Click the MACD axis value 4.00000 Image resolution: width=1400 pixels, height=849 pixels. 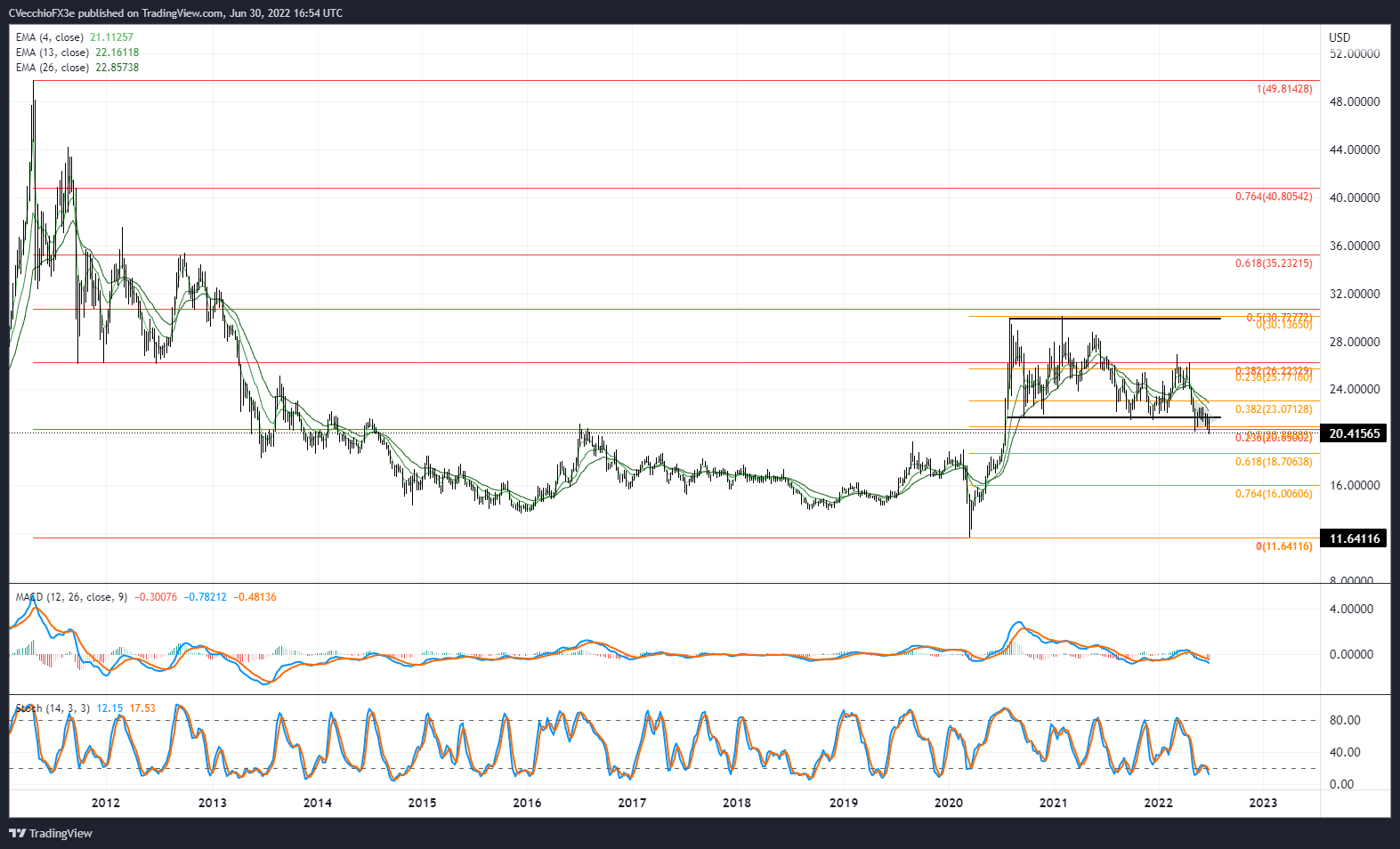(1351, 609)
